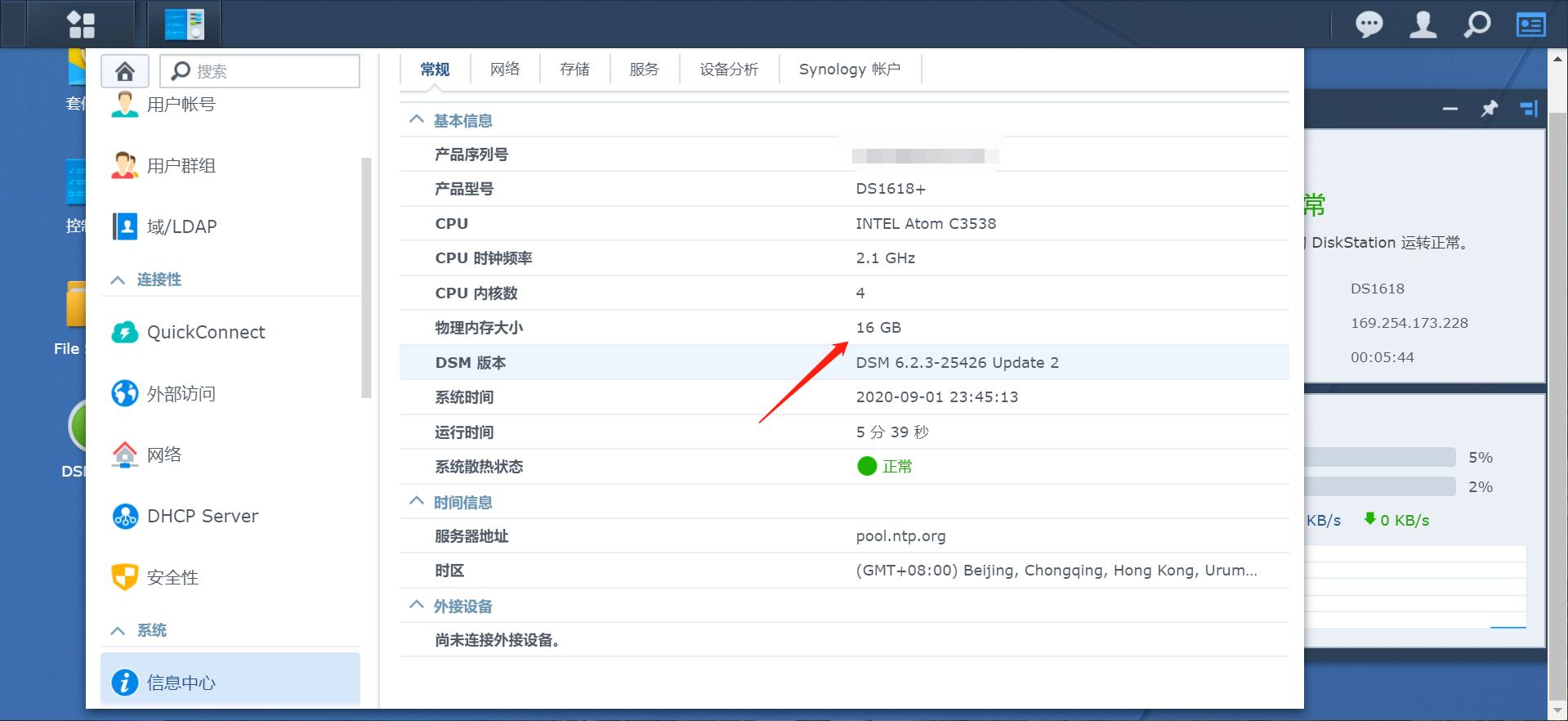Go to Control Panel home icon
The image size is (1568, 721).
[125, 71]
